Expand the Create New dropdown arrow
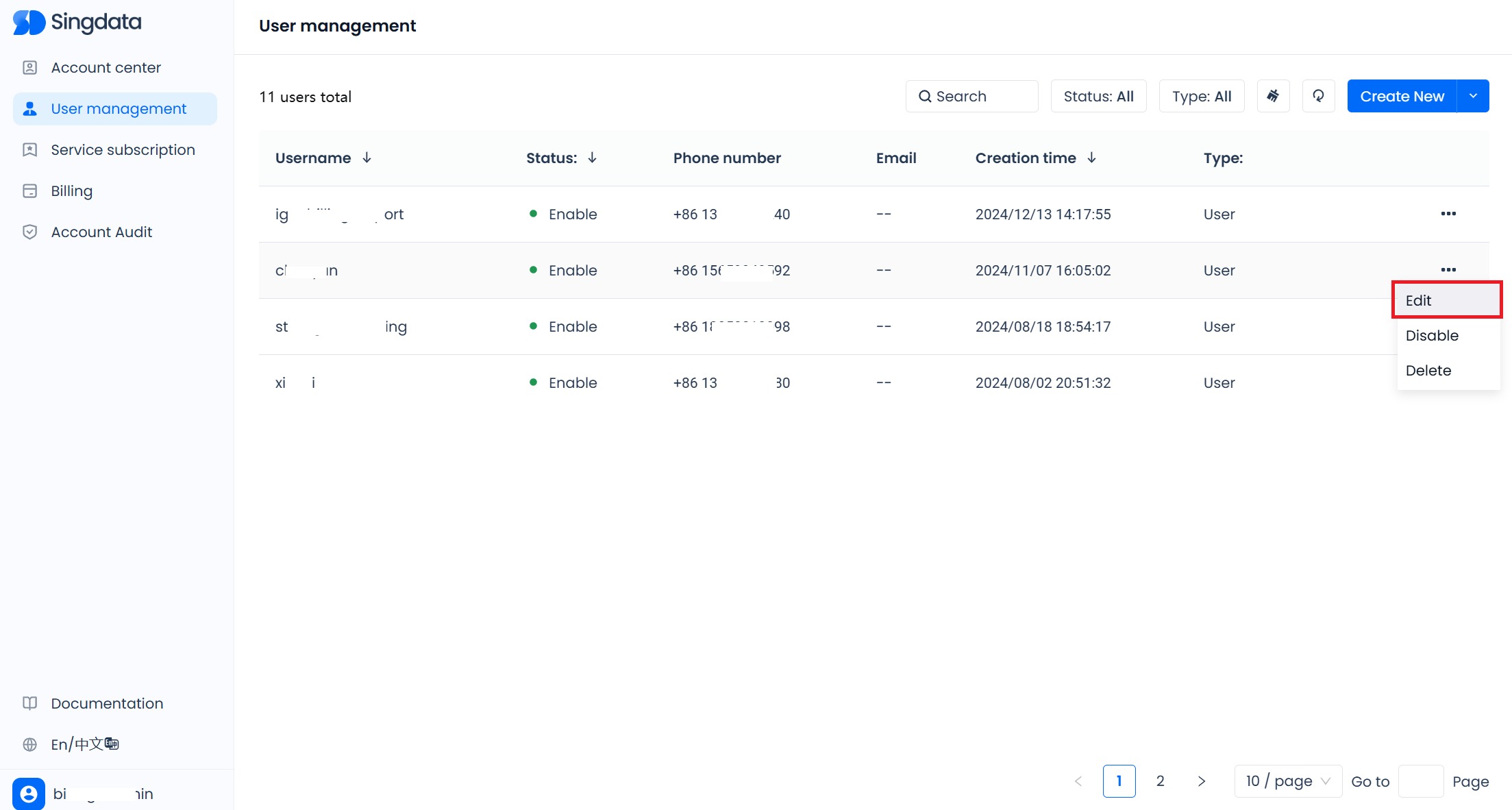This screenshot has width=1512, height=810. tap(1473, 96)
